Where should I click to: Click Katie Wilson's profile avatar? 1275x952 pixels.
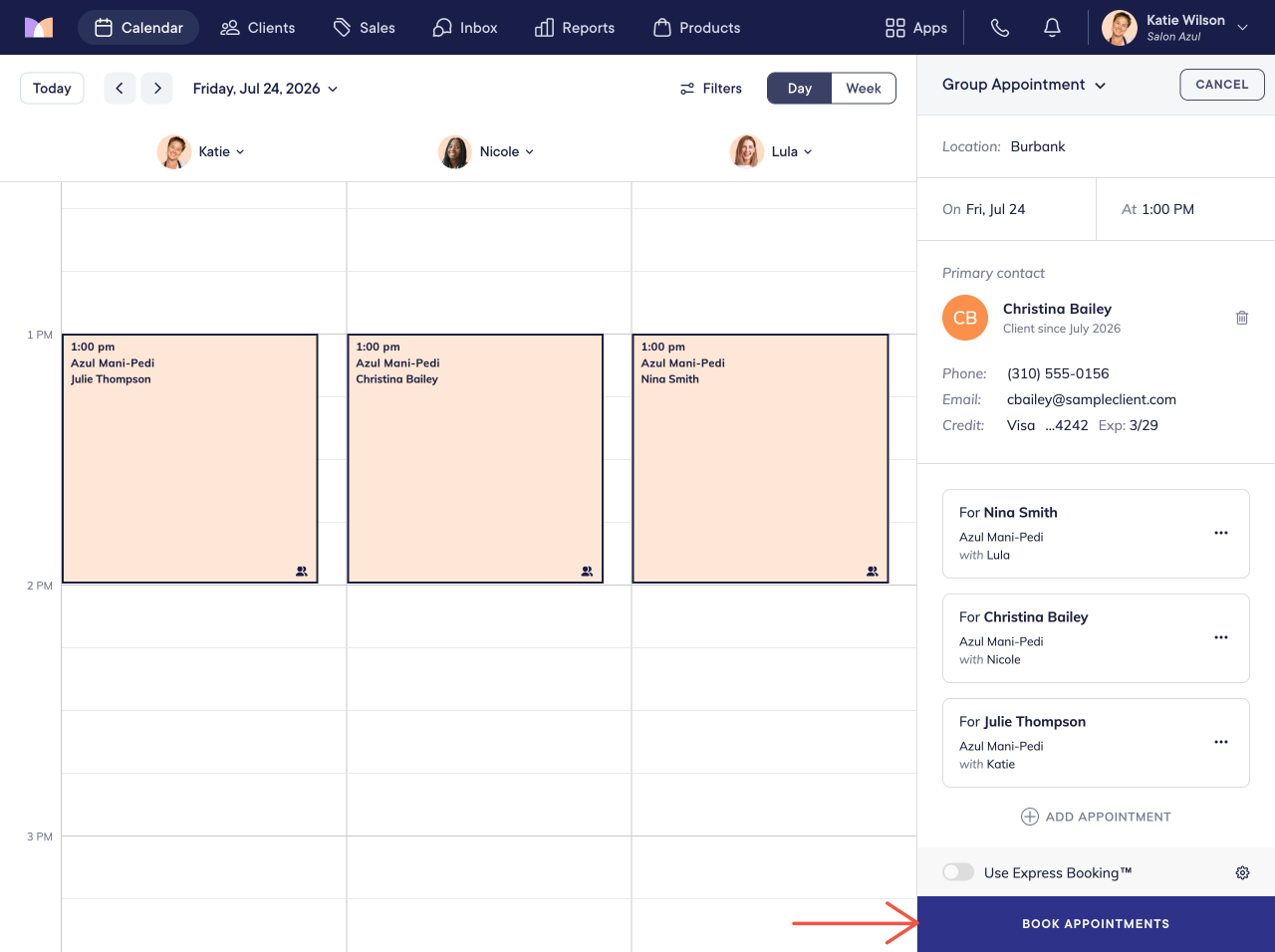pyautogui.click(x=1120, y=28)
